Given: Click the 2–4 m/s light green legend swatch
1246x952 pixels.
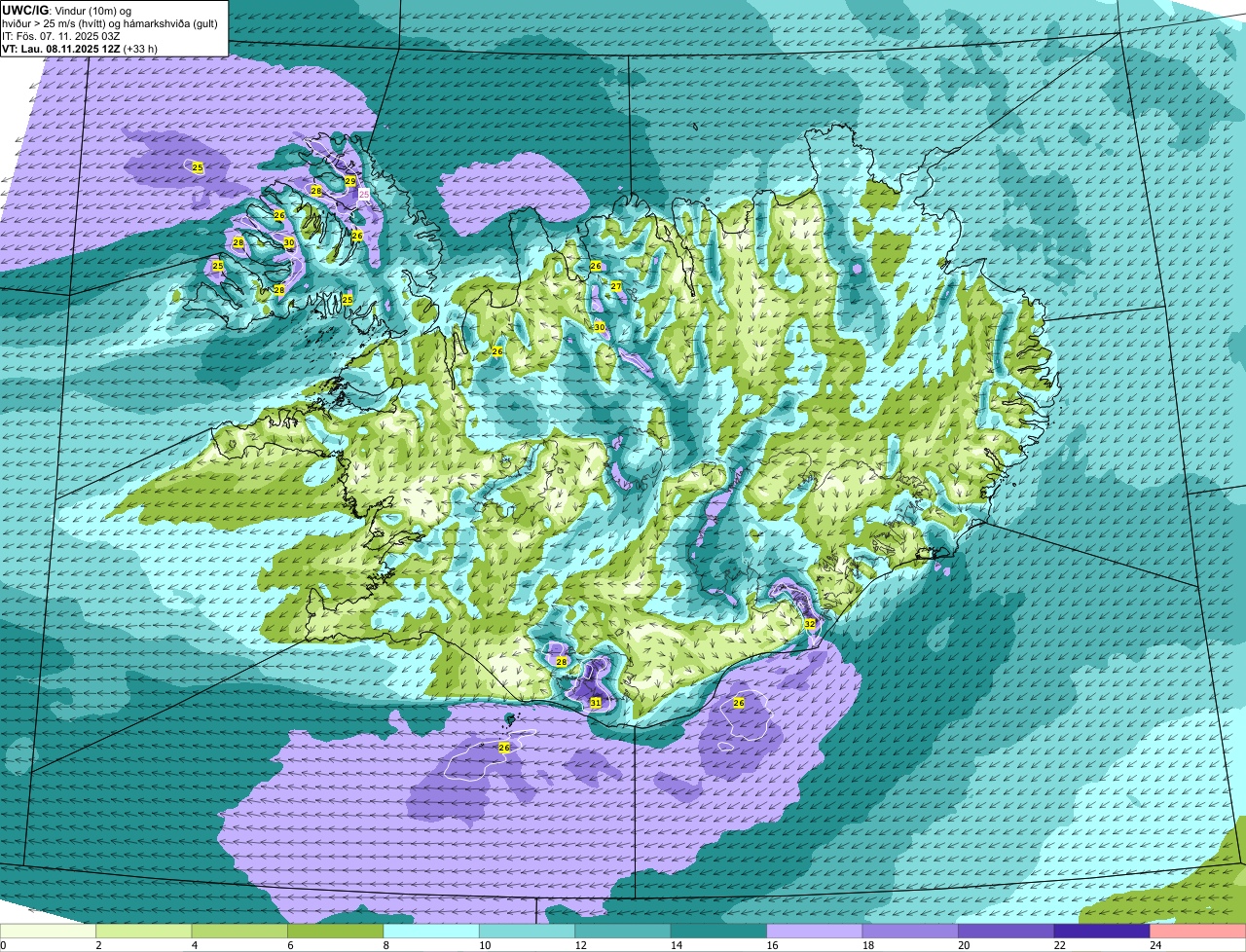Looking at the screenshot, I should (144, 931).
